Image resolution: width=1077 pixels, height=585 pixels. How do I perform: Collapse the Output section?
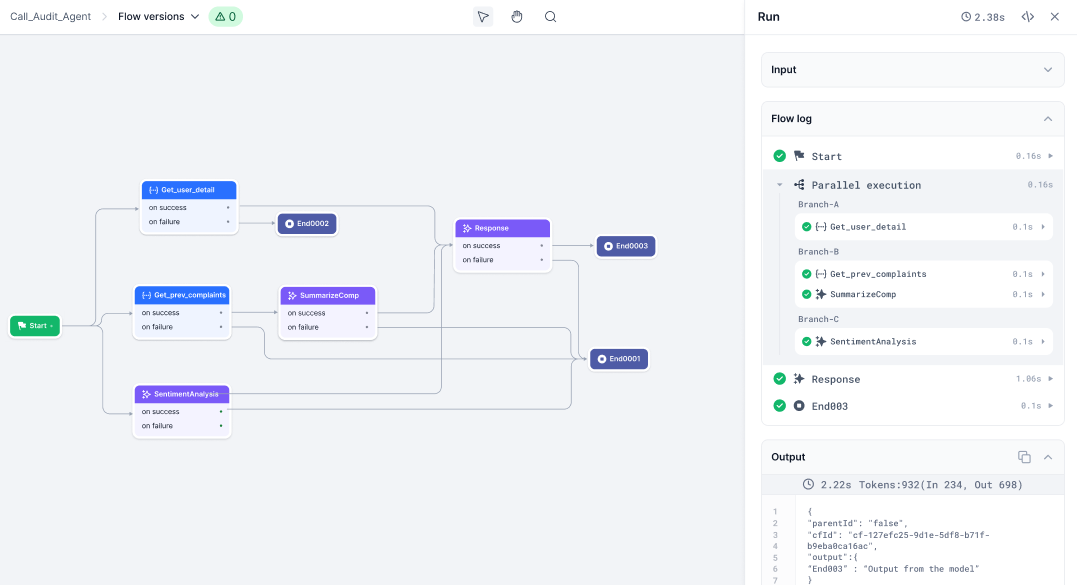(1047, 457)
